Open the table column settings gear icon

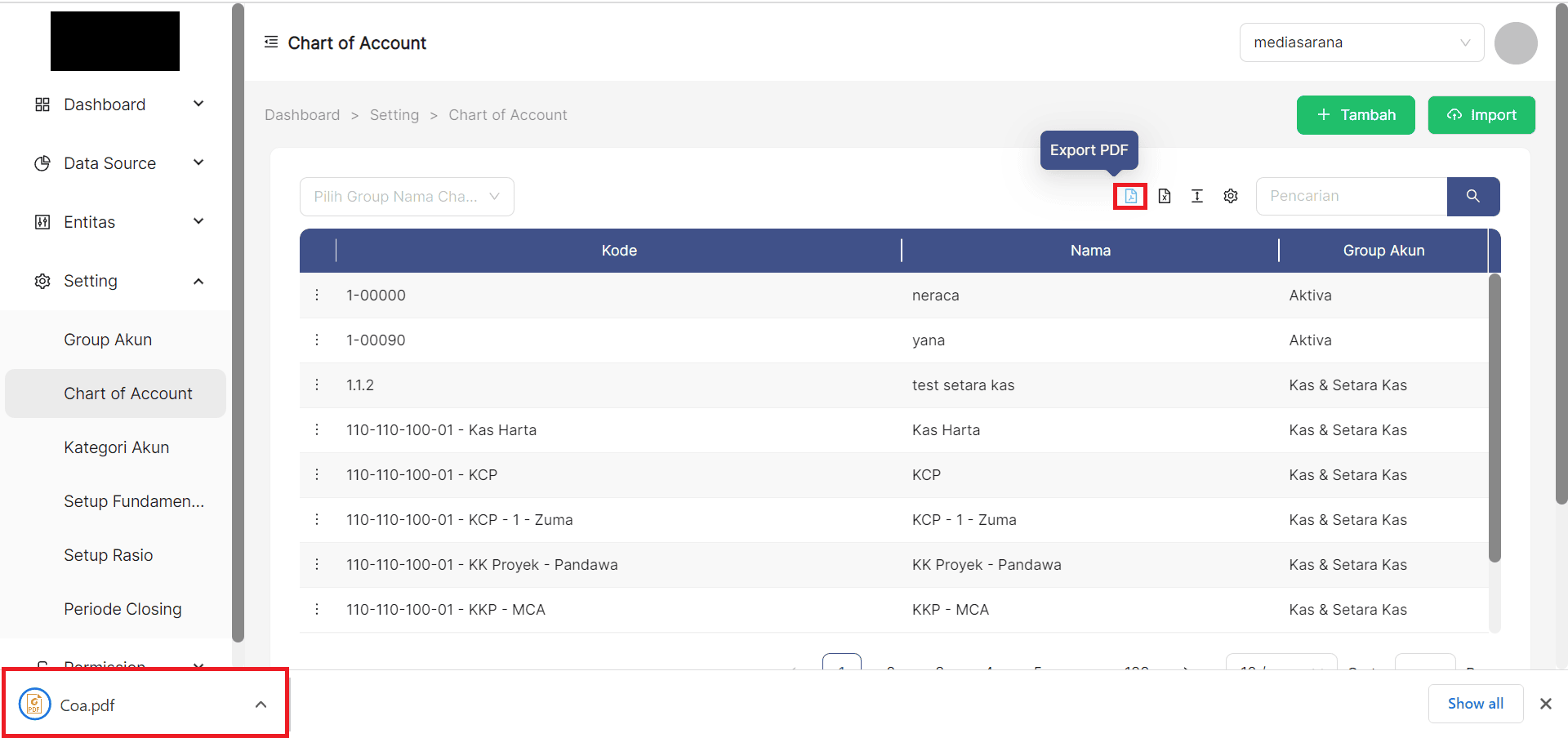pyautogui.click(x=1230, y=196)
